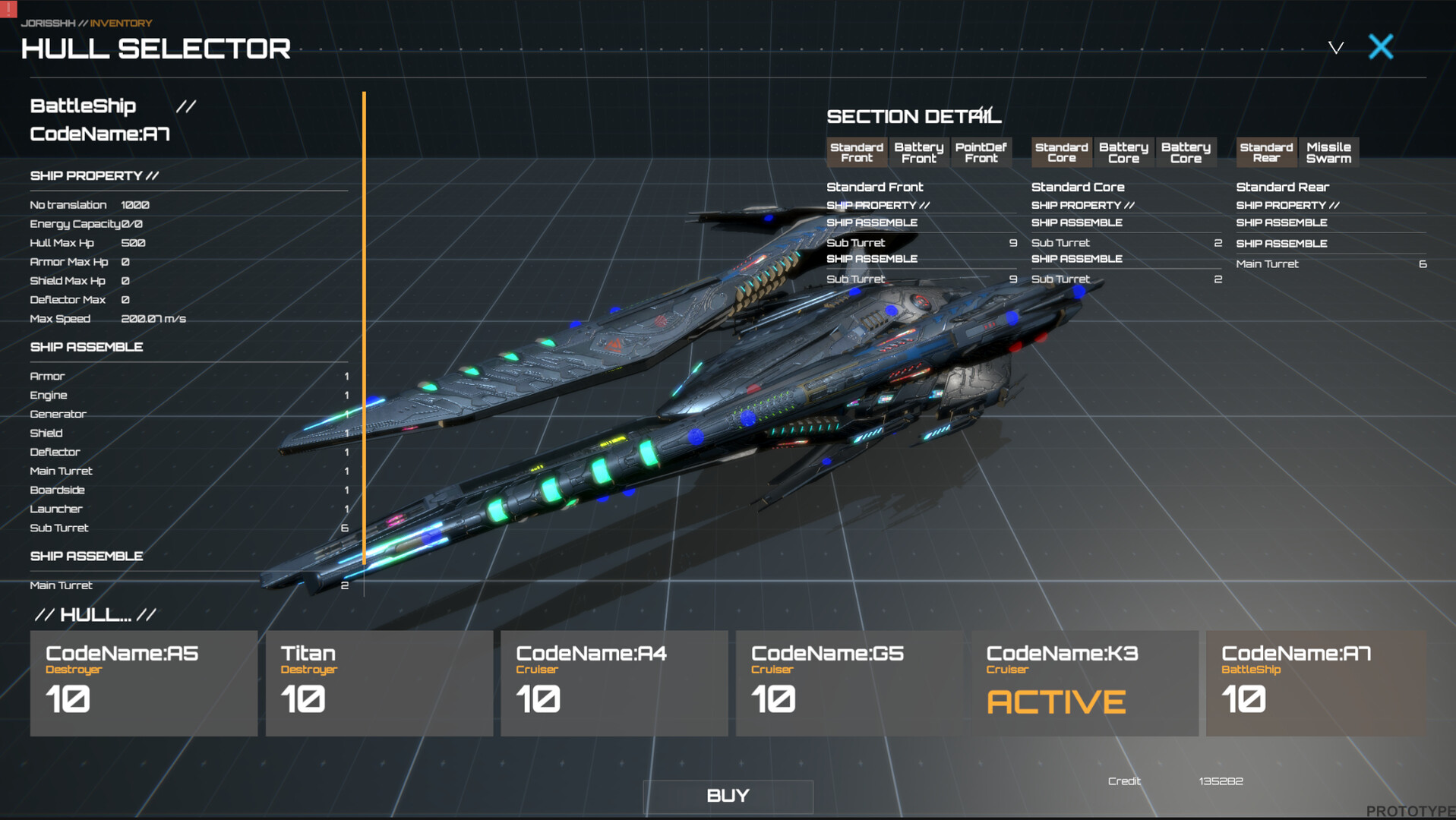Expand the SHIP ASSEMBLE section
This screenshot has height=820, width=1456.
(86, 347)
